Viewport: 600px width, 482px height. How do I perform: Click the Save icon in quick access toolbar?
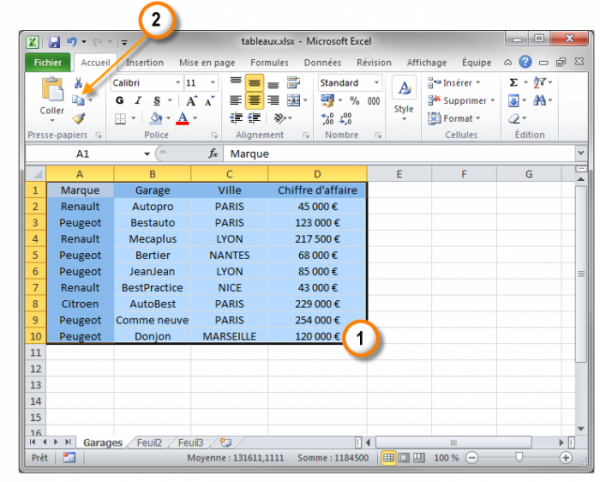pyautogui.click(x=54, y=42)
